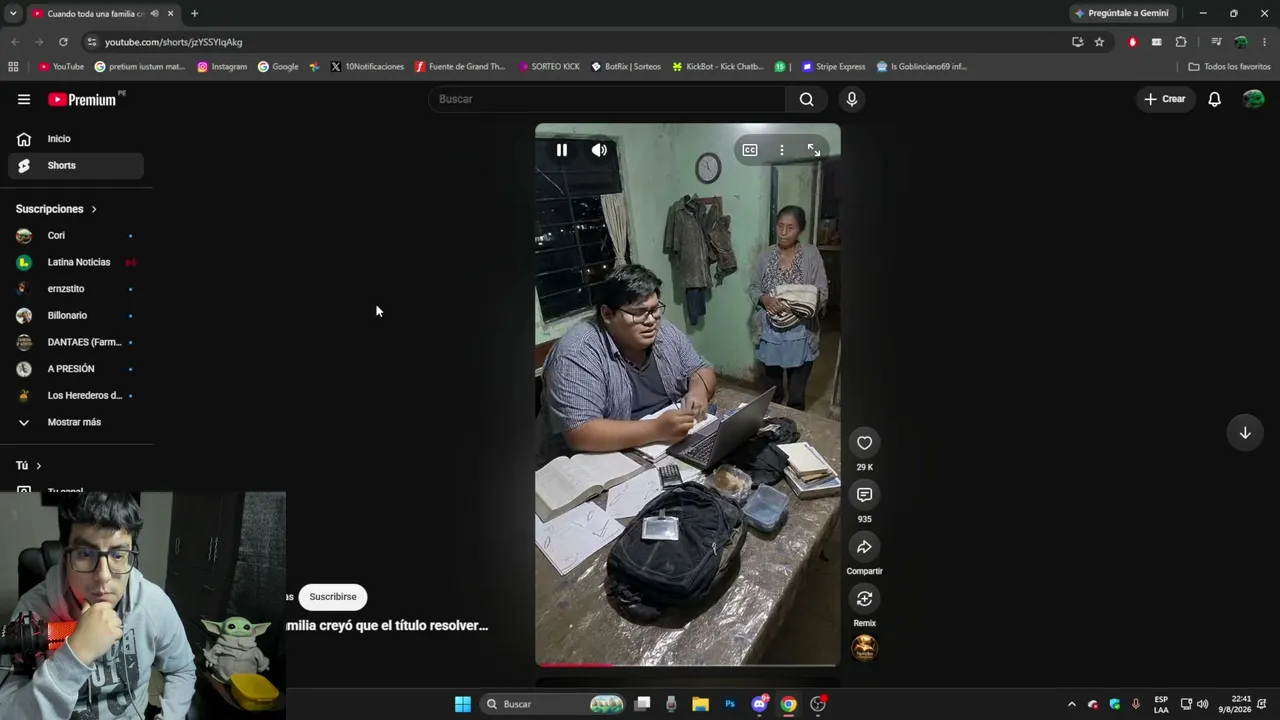The height and width of the screenshot is (720, 1280).
Task: Open the three-dot options on the Short
Action: [782, 150]
